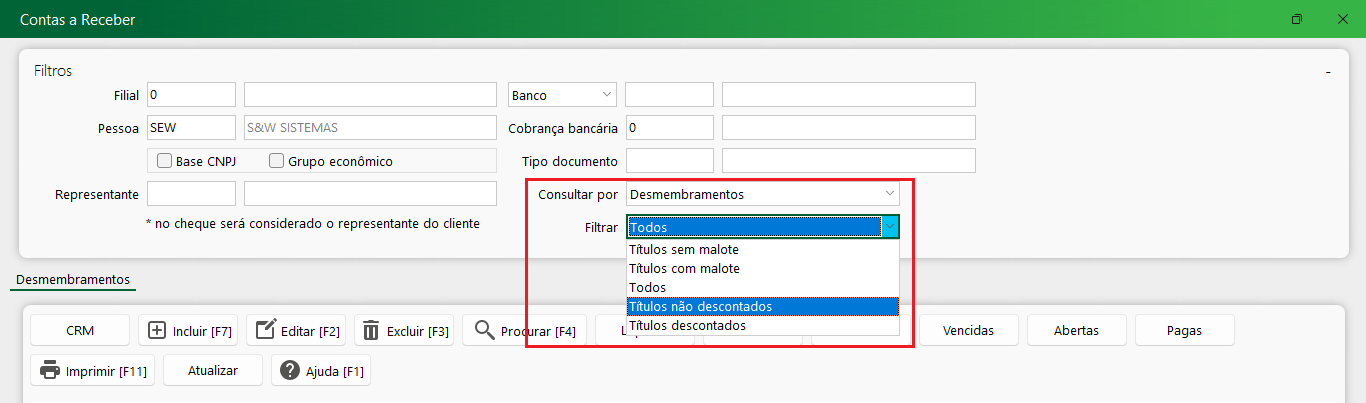Viewport: 1366px width, 403px height.
Task: Collapse the Filtros panel with minus
Action: [1328, 72]
